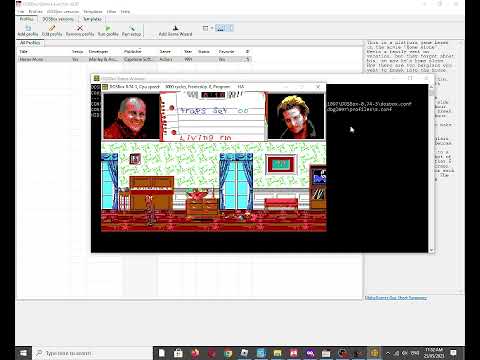
Task: Sort by the Status column header
Action: (x=204, y=52)
